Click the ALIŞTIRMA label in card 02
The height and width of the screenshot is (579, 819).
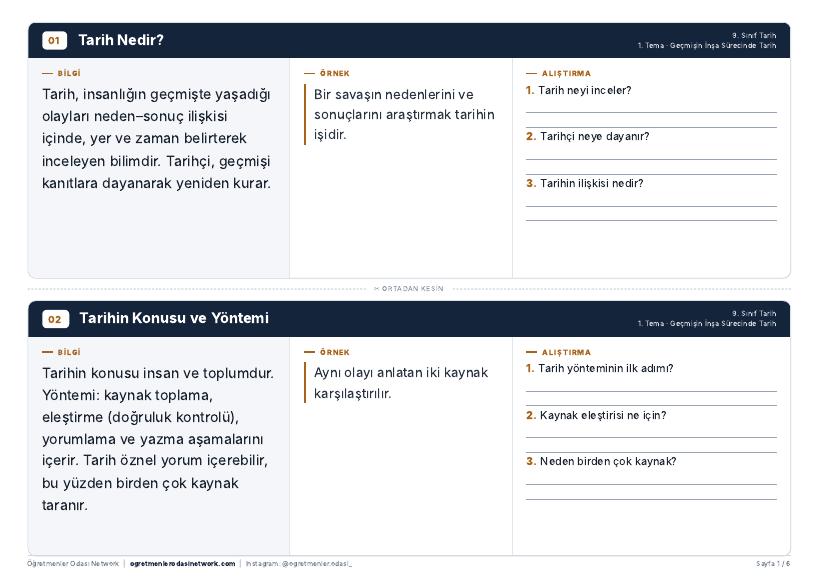566,352
